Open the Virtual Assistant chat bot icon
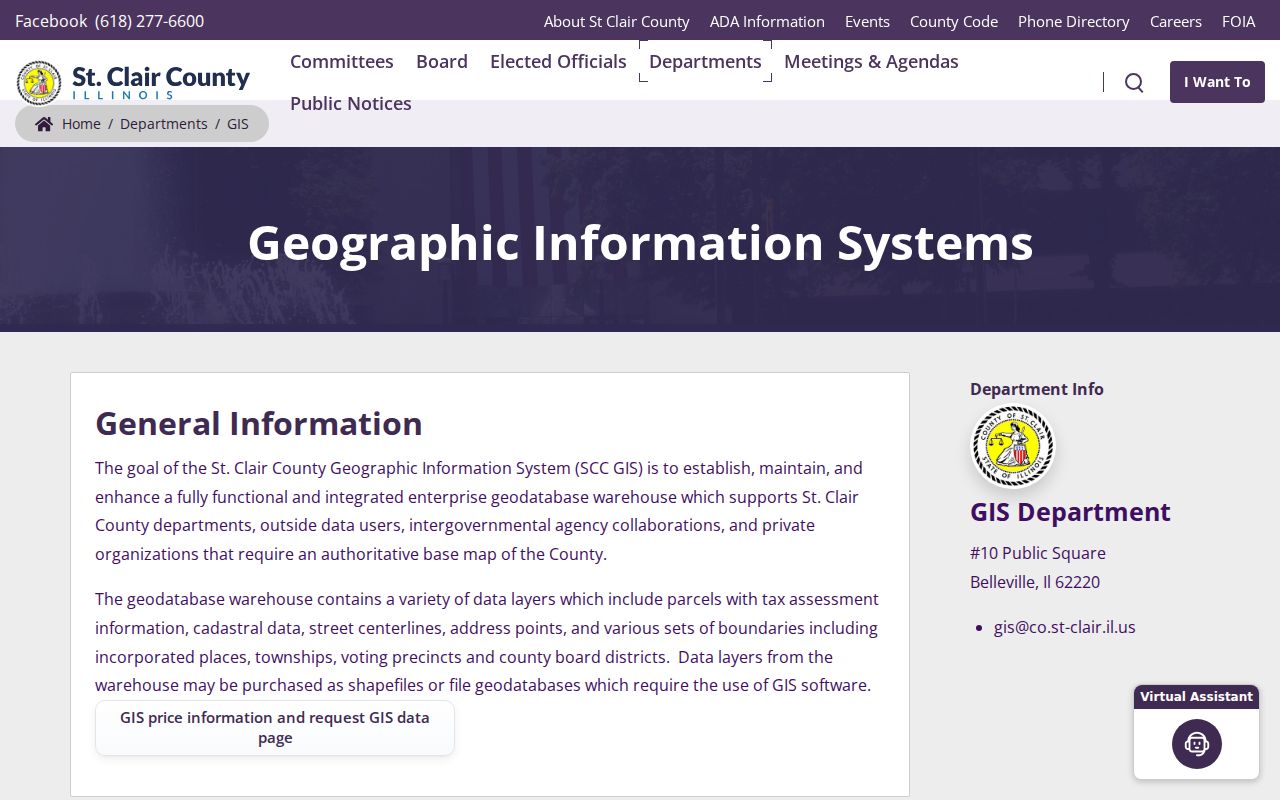The height and width of the screenshot is (800, 1280). click(x=1197, y=744)
